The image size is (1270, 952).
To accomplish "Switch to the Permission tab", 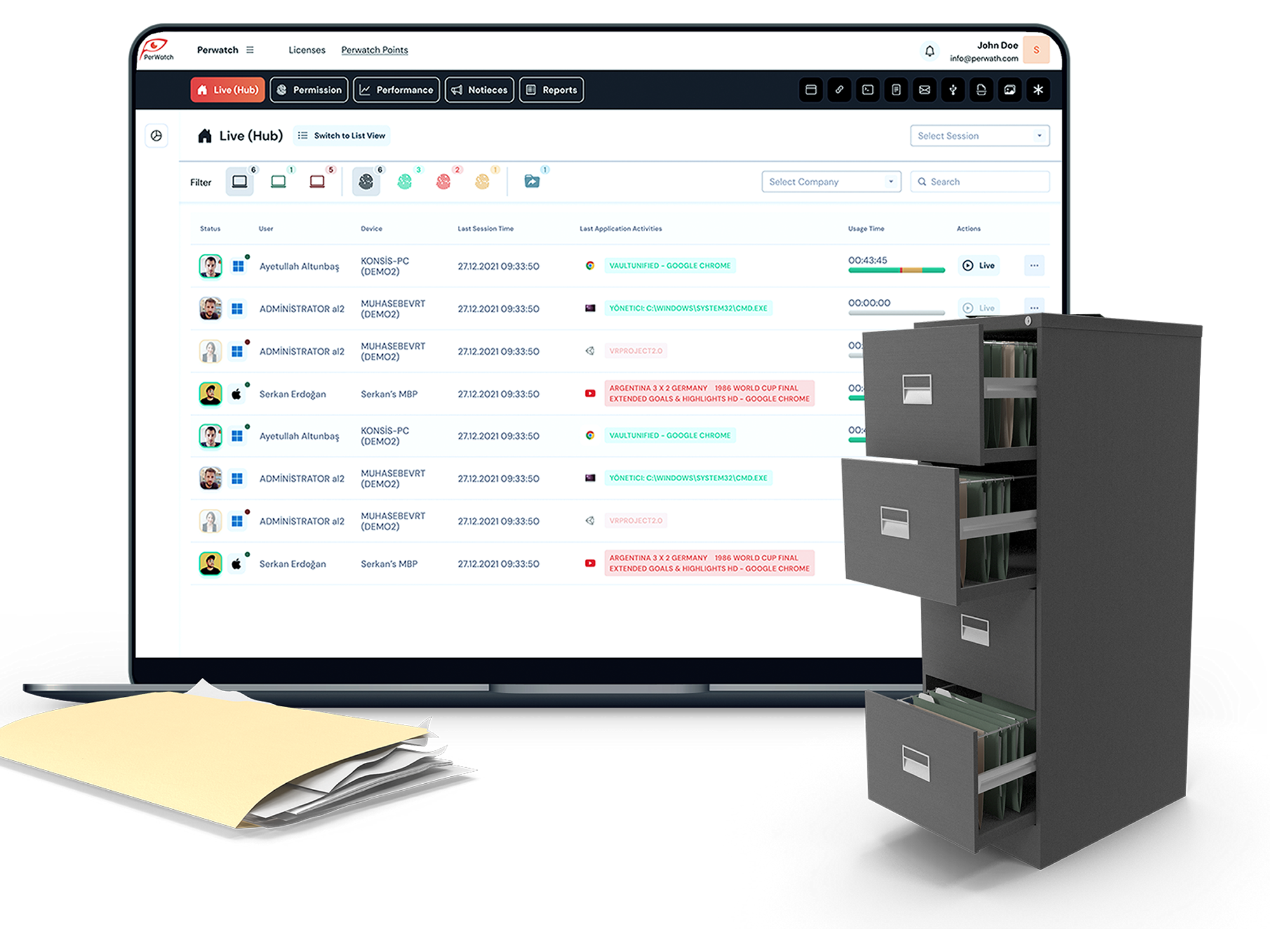I will tap(309, 90).
